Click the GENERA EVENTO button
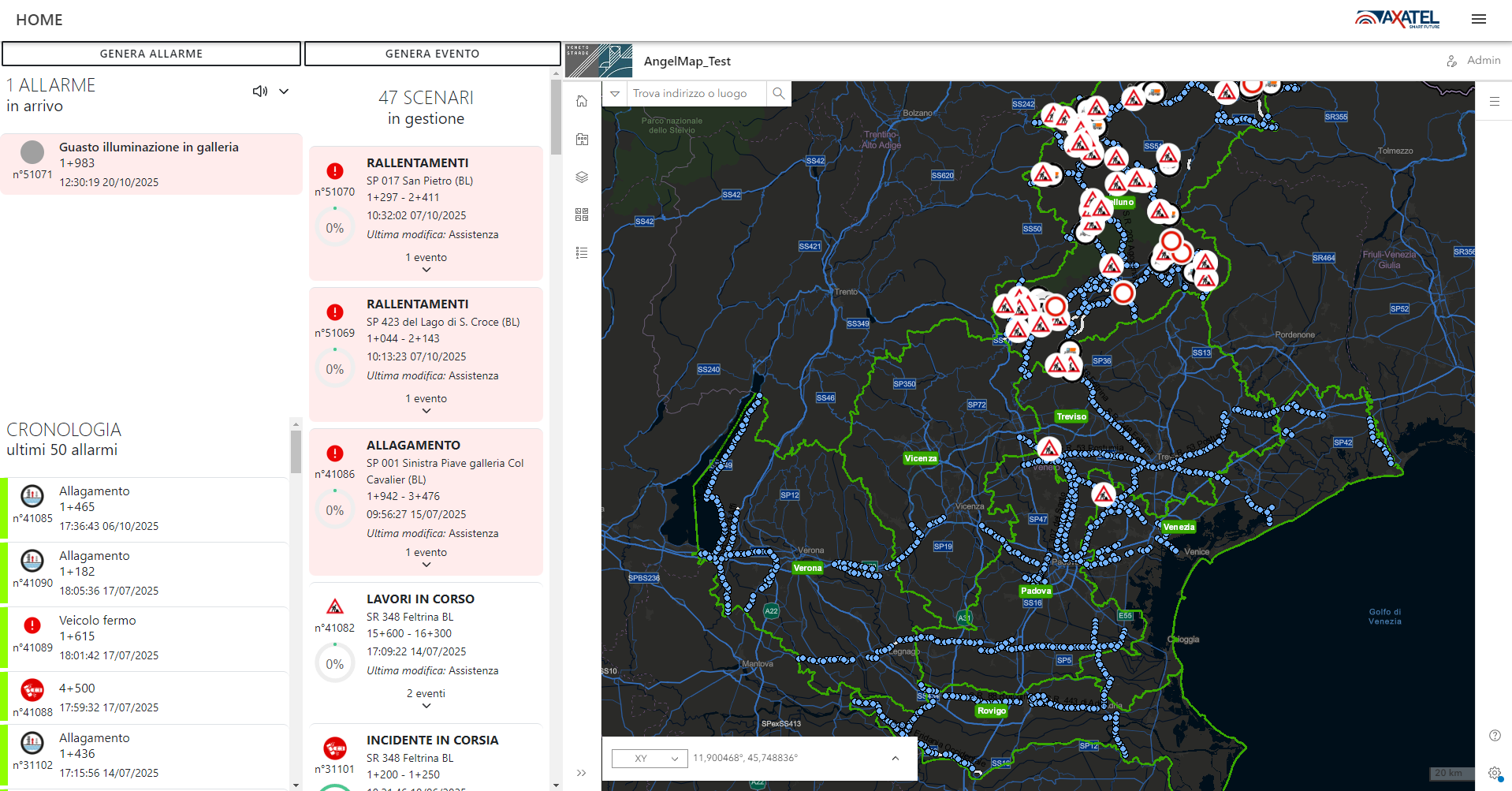Image resolution: width=1512 pixels, height=791 pixels. coord(432,54)
